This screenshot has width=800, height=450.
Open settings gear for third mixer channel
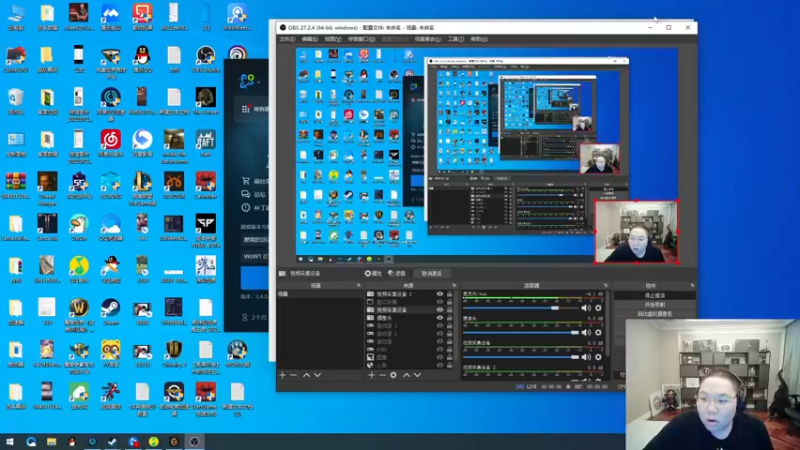pos(598,357)
